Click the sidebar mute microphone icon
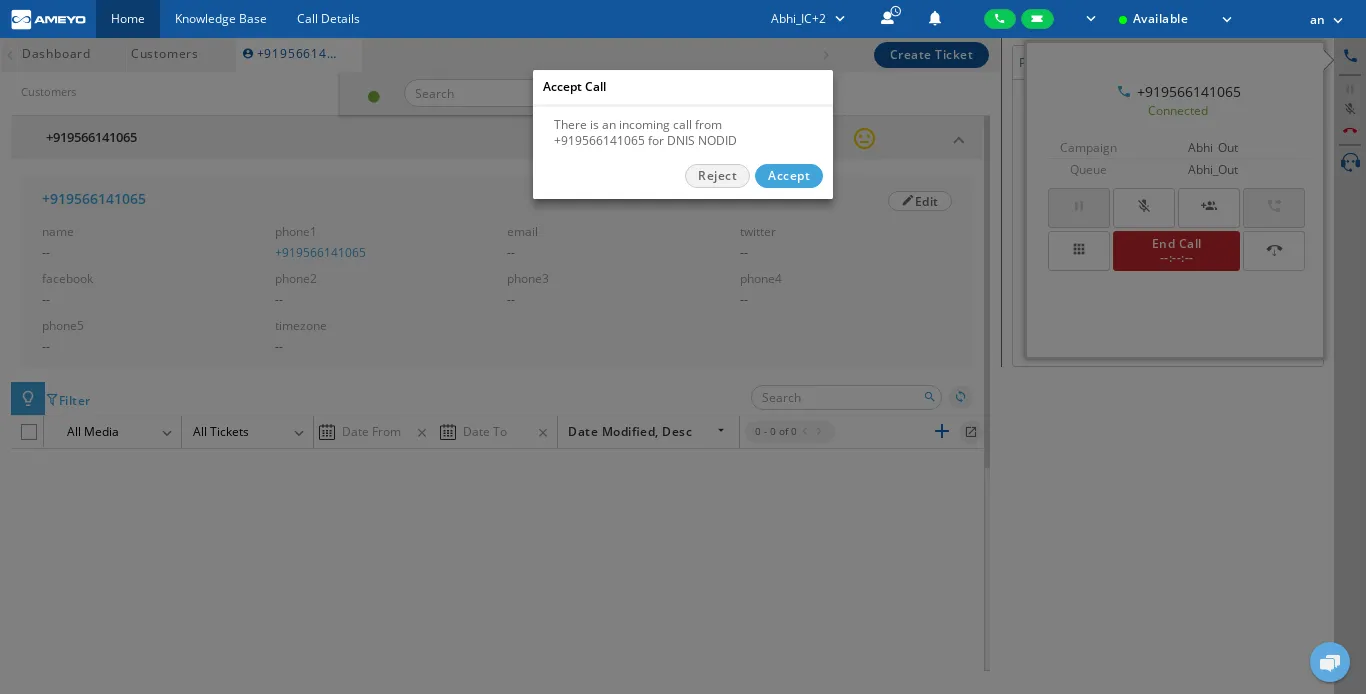This screenshot has height=694, width=1366. coord(1350,109)
